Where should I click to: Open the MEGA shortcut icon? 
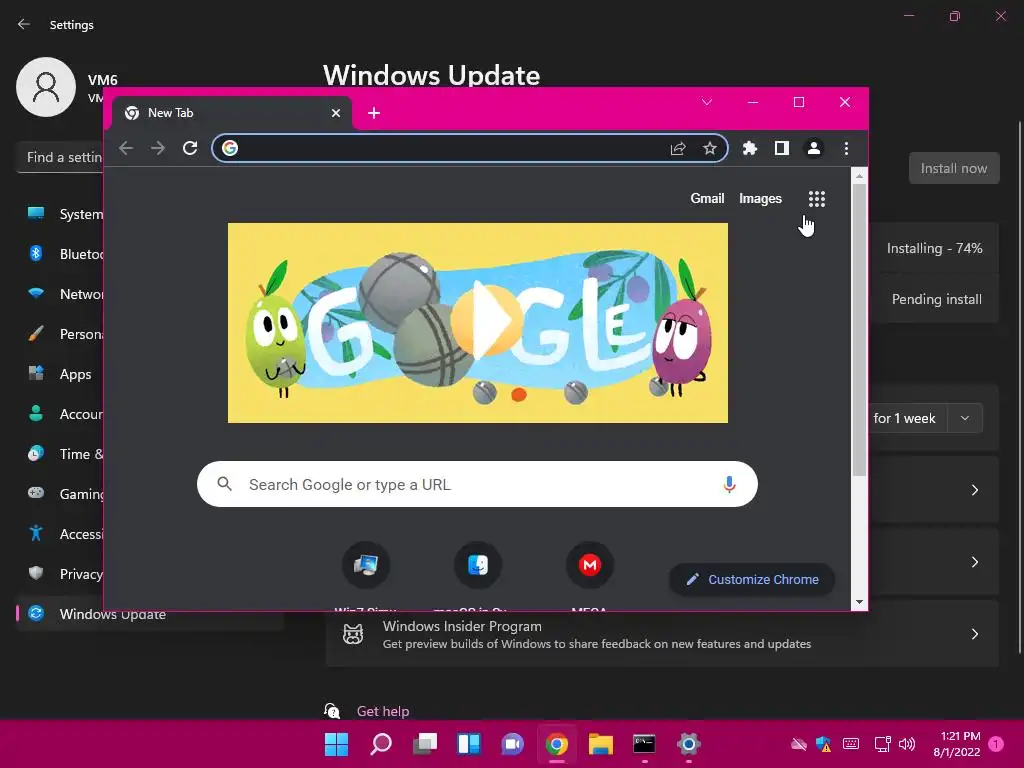click(590, 565)
